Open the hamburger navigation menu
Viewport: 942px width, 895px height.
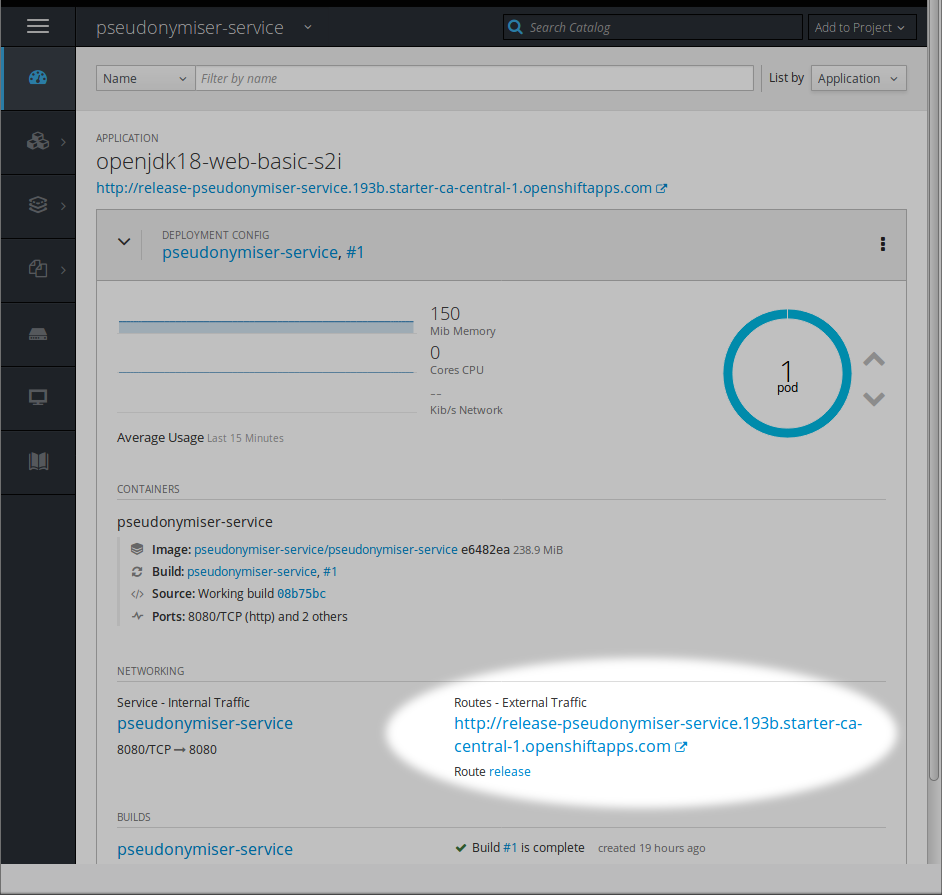click(x=38, y=27)
